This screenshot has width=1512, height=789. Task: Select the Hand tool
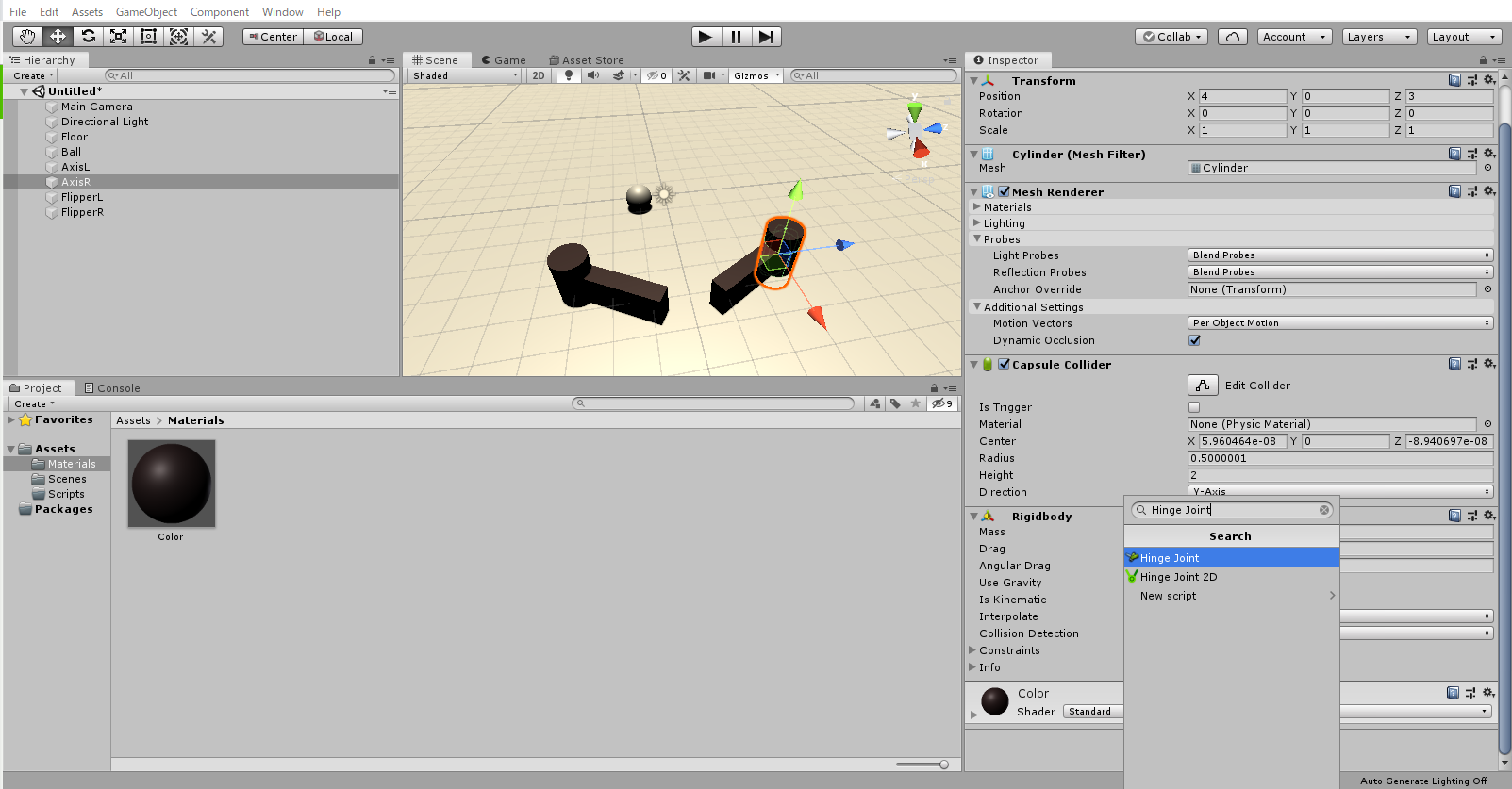pos(27,37)
